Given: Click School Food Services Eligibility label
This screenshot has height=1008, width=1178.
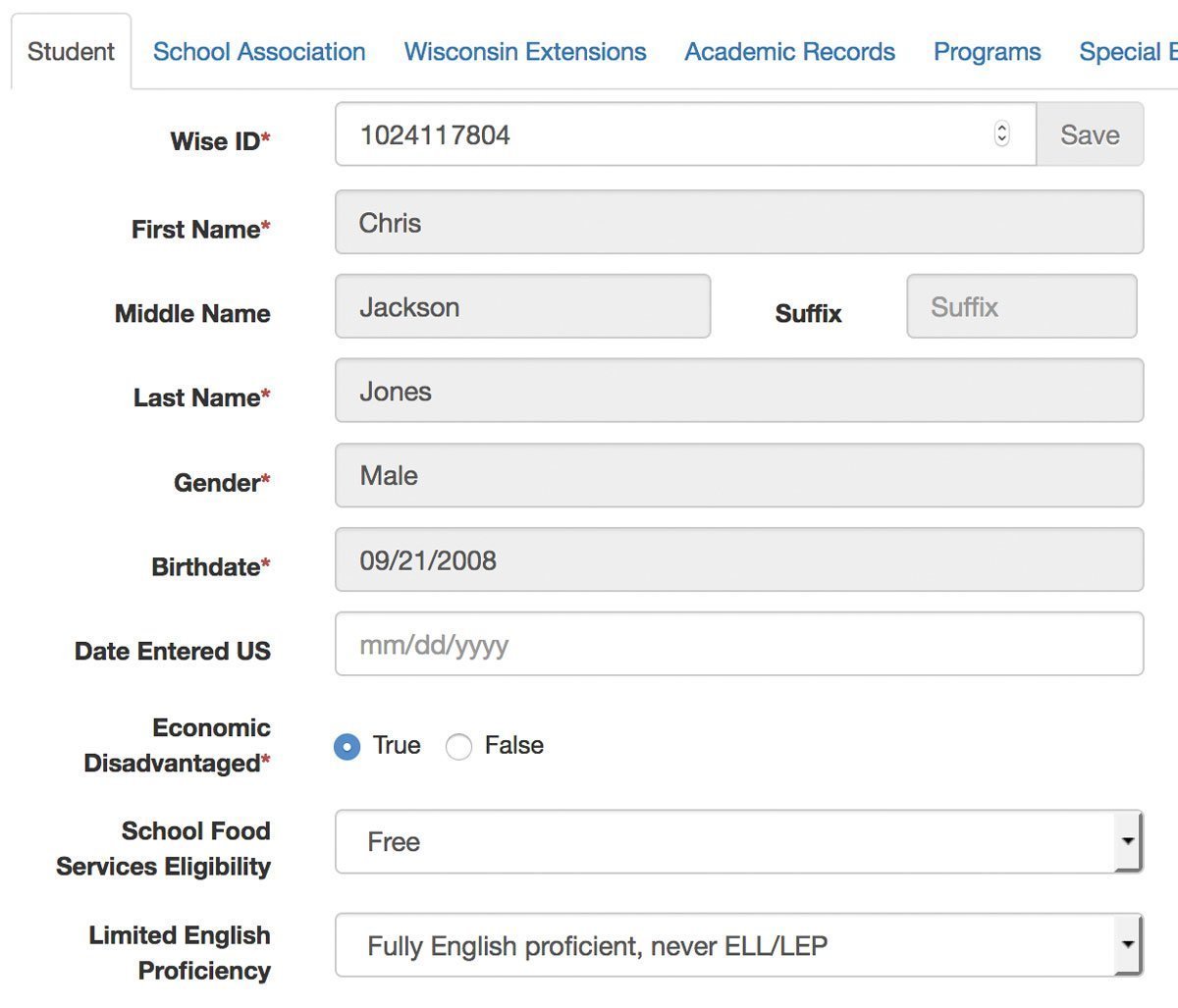Looking at the screenshot, I should click(x=164, y=849).
